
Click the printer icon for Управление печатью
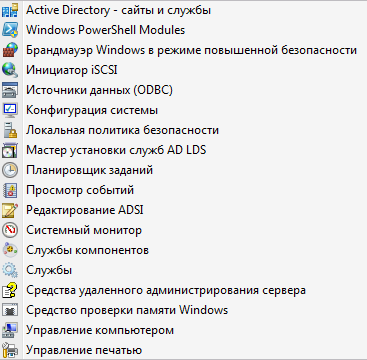(x=10, y=350)
